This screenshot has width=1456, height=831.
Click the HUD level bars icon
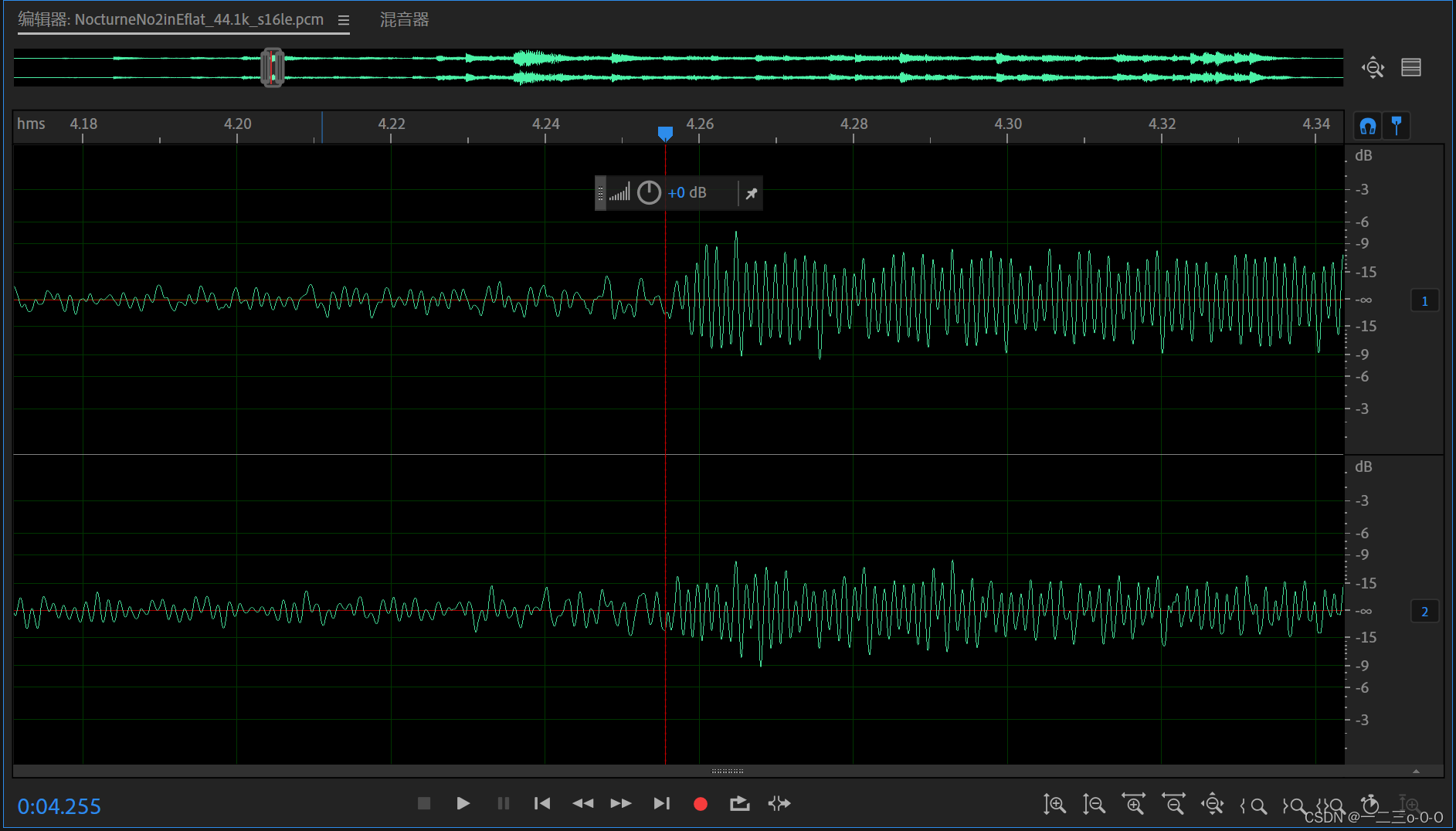pos(619,192)
